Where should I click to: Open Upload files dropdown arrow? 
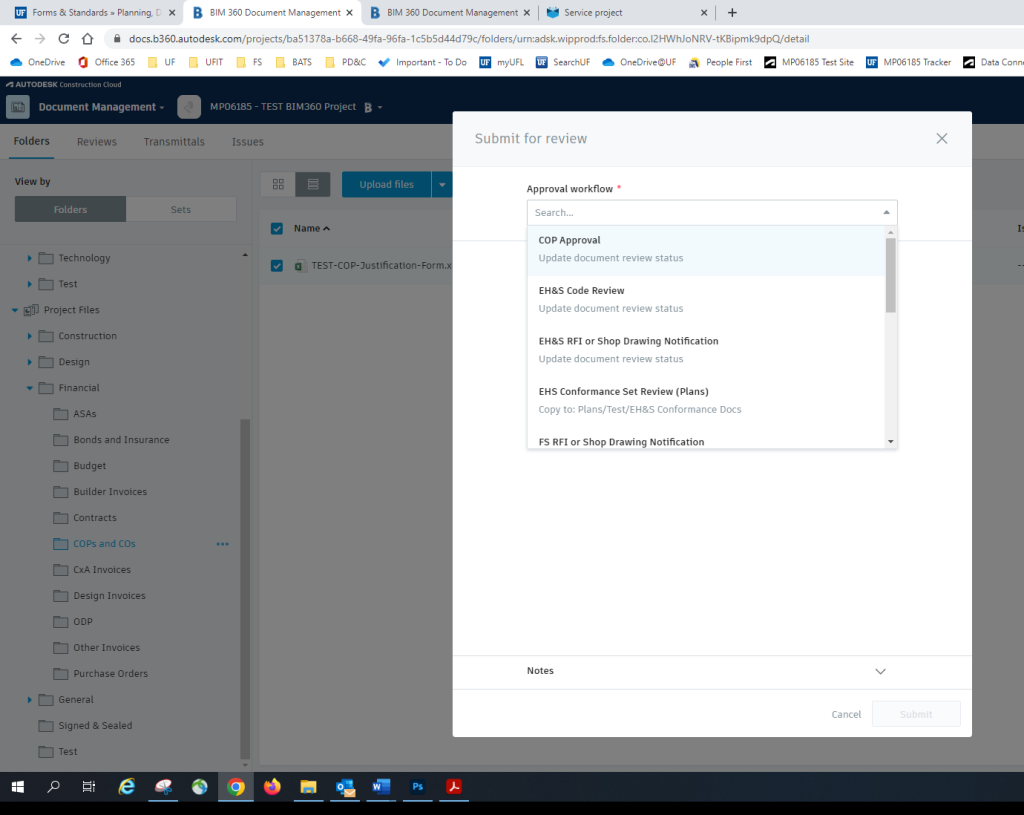pos(442,185)
